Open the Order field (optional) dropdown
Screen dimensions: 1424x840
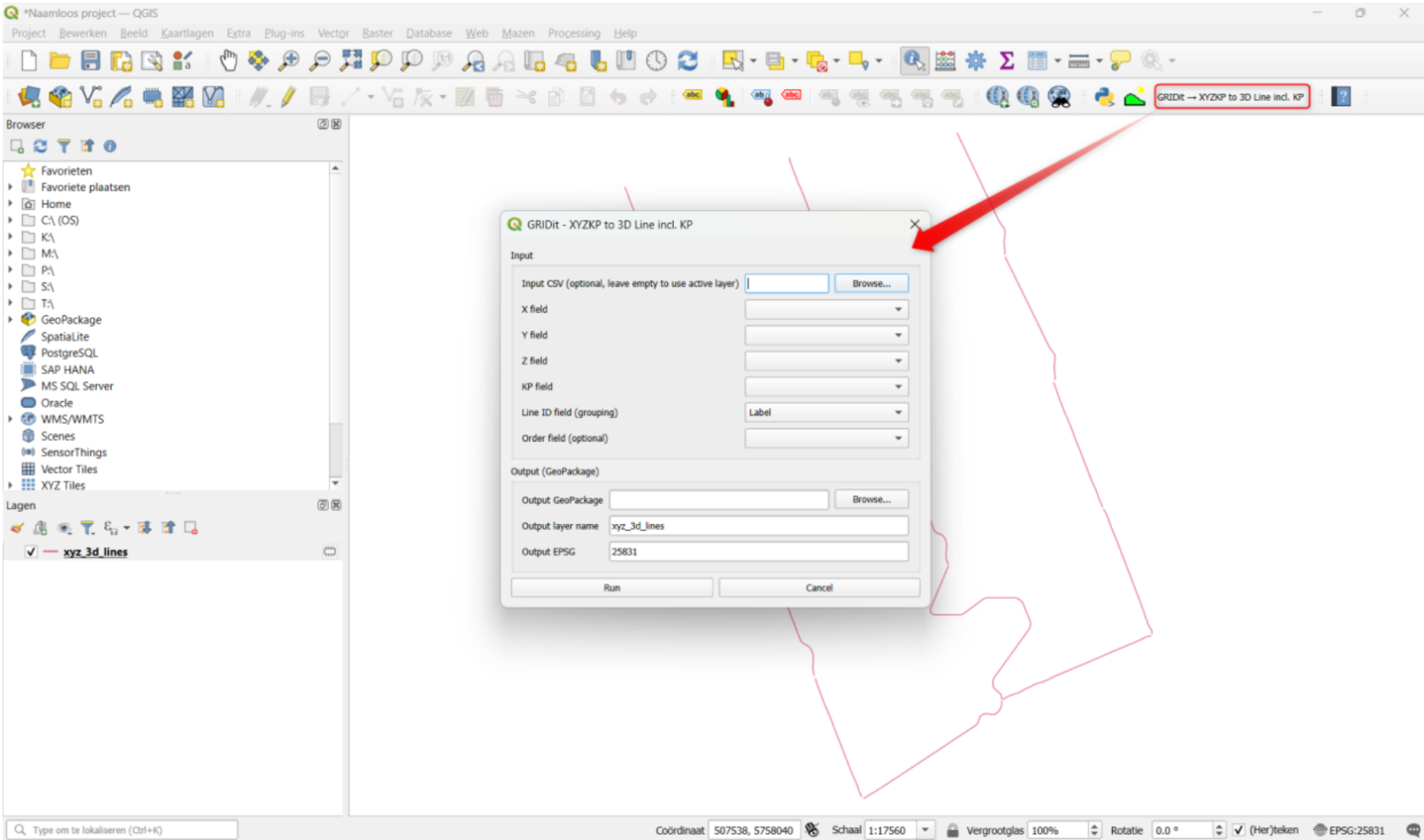(826, 438)
